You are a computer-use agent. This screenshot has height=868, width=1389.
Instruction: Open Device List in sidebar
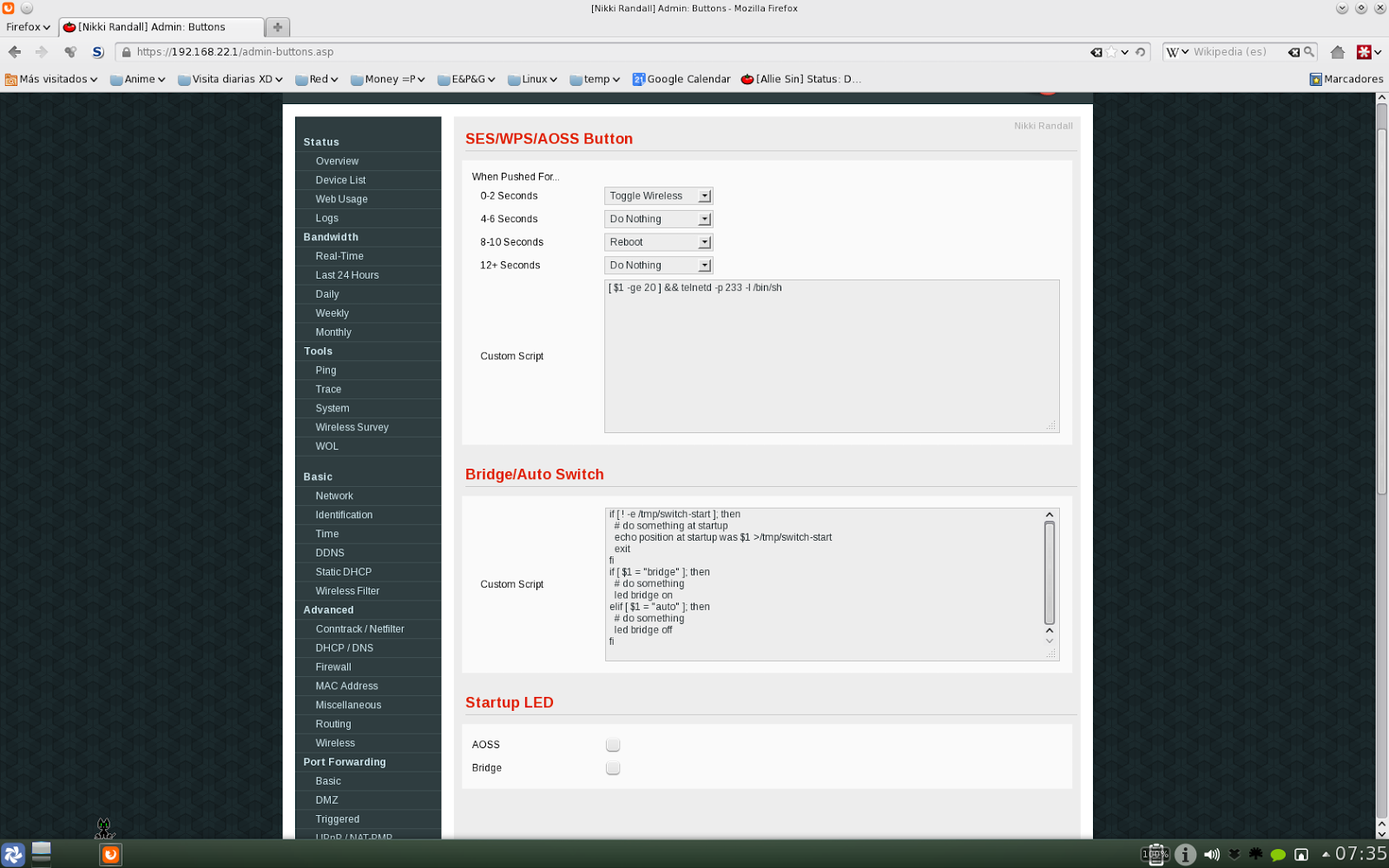tap(340, 181)
